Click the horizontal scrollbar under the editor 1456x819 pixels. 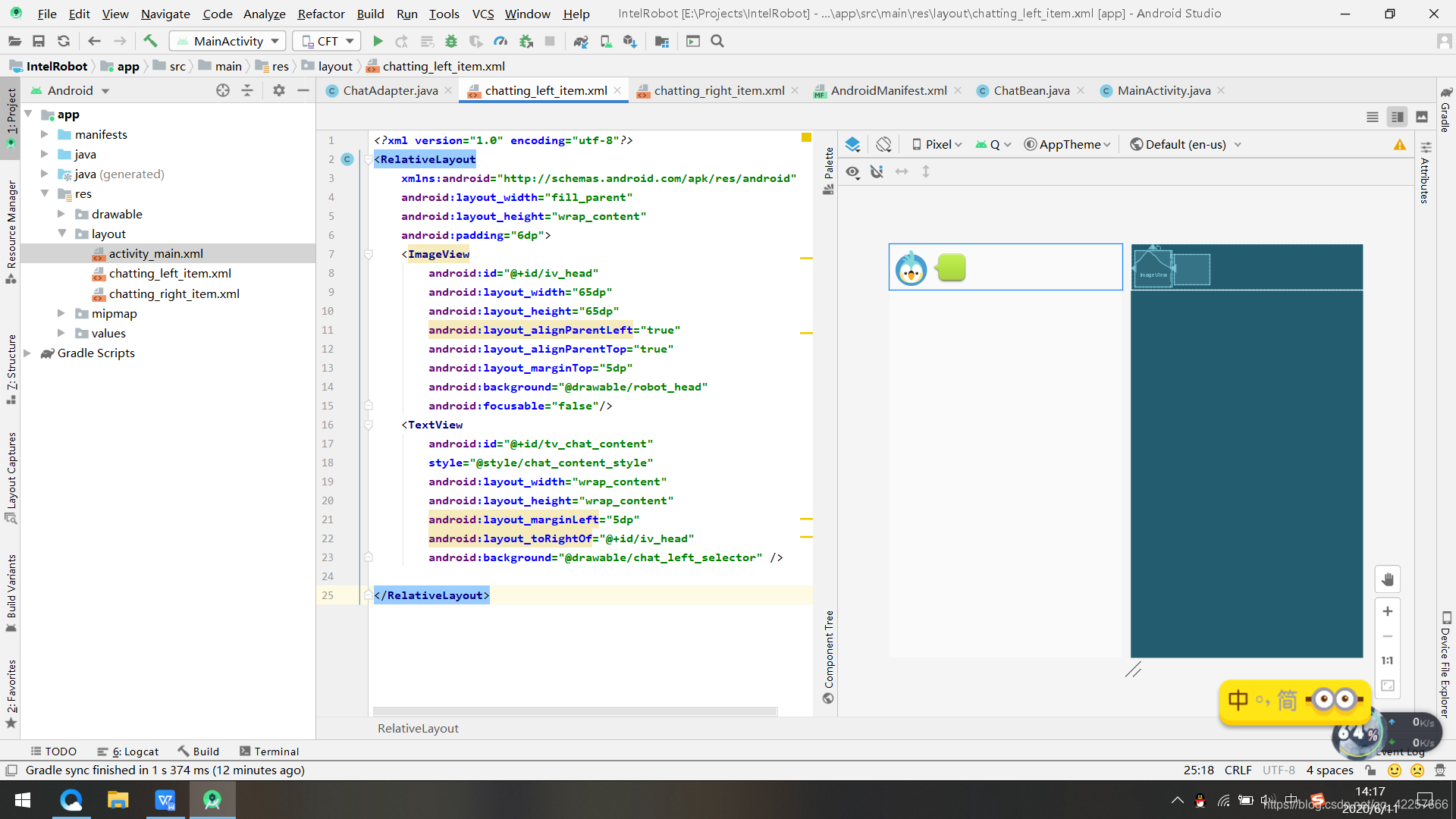pyautogui.click(x=574, y=711)
